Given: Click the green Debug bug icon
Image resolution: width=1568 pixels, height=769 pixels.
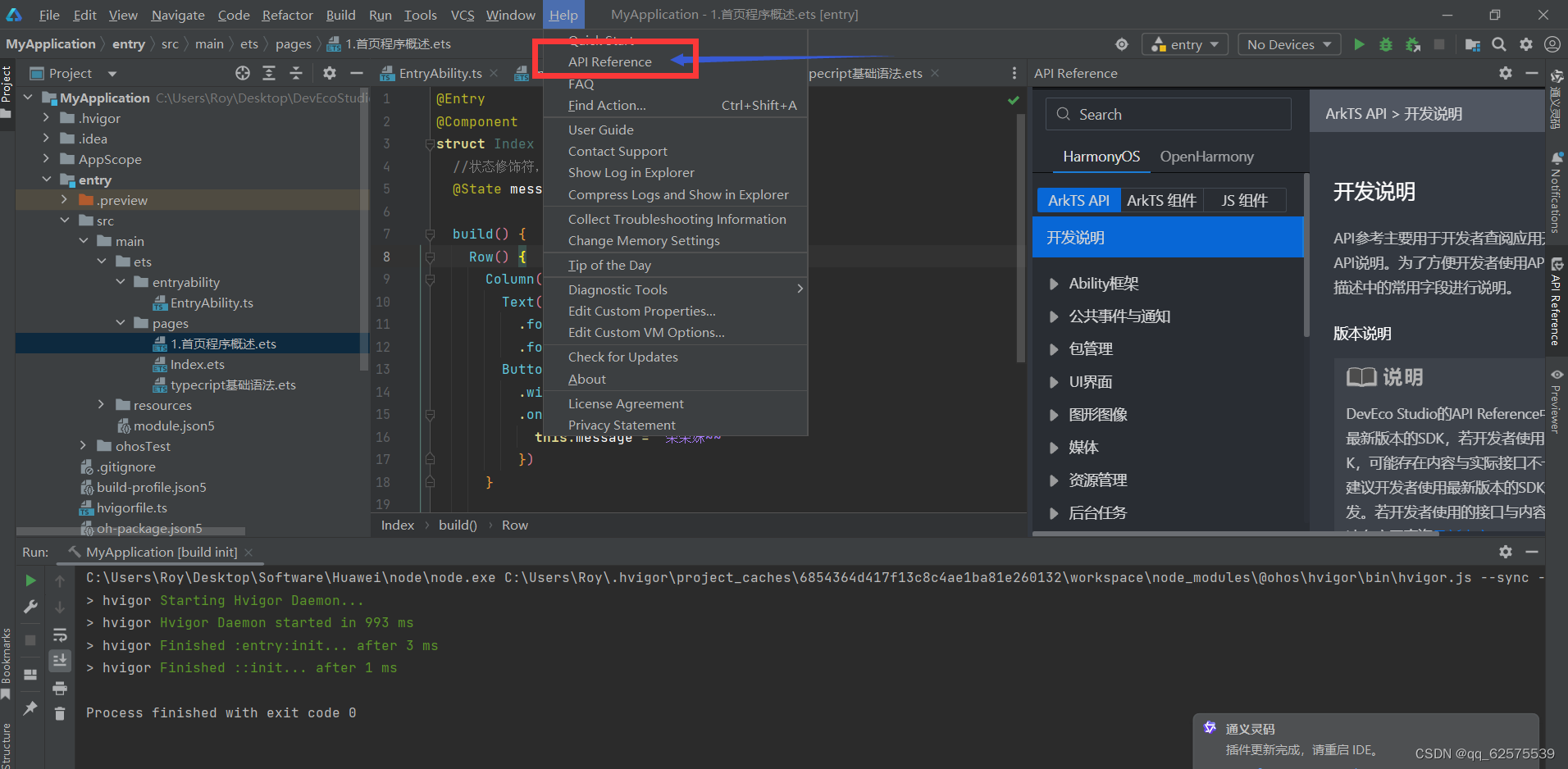Looking at the screenshot, I should pos(1386,44).
